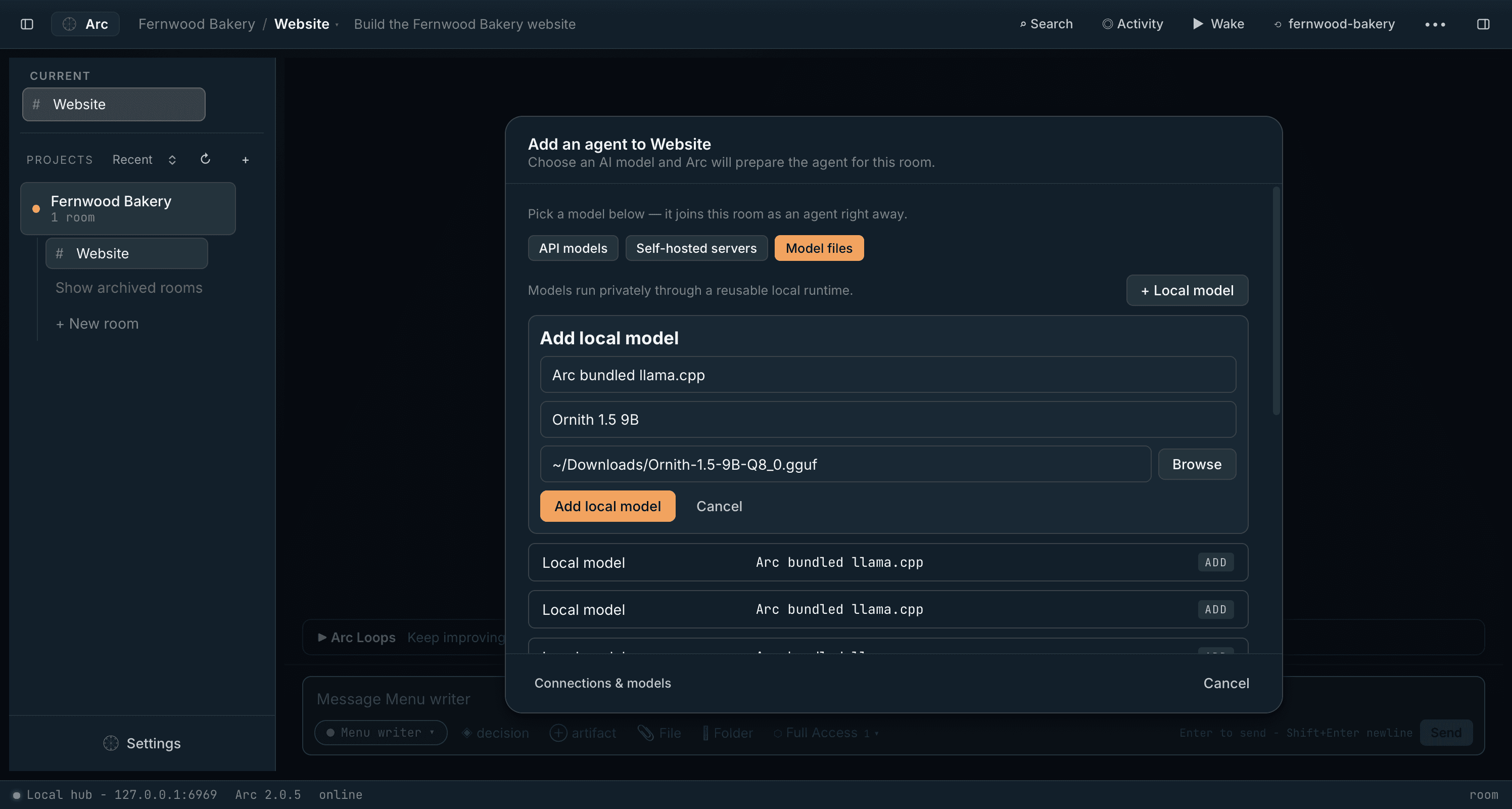Open the Full Access permissions dropdown

(x=826, y=733)
